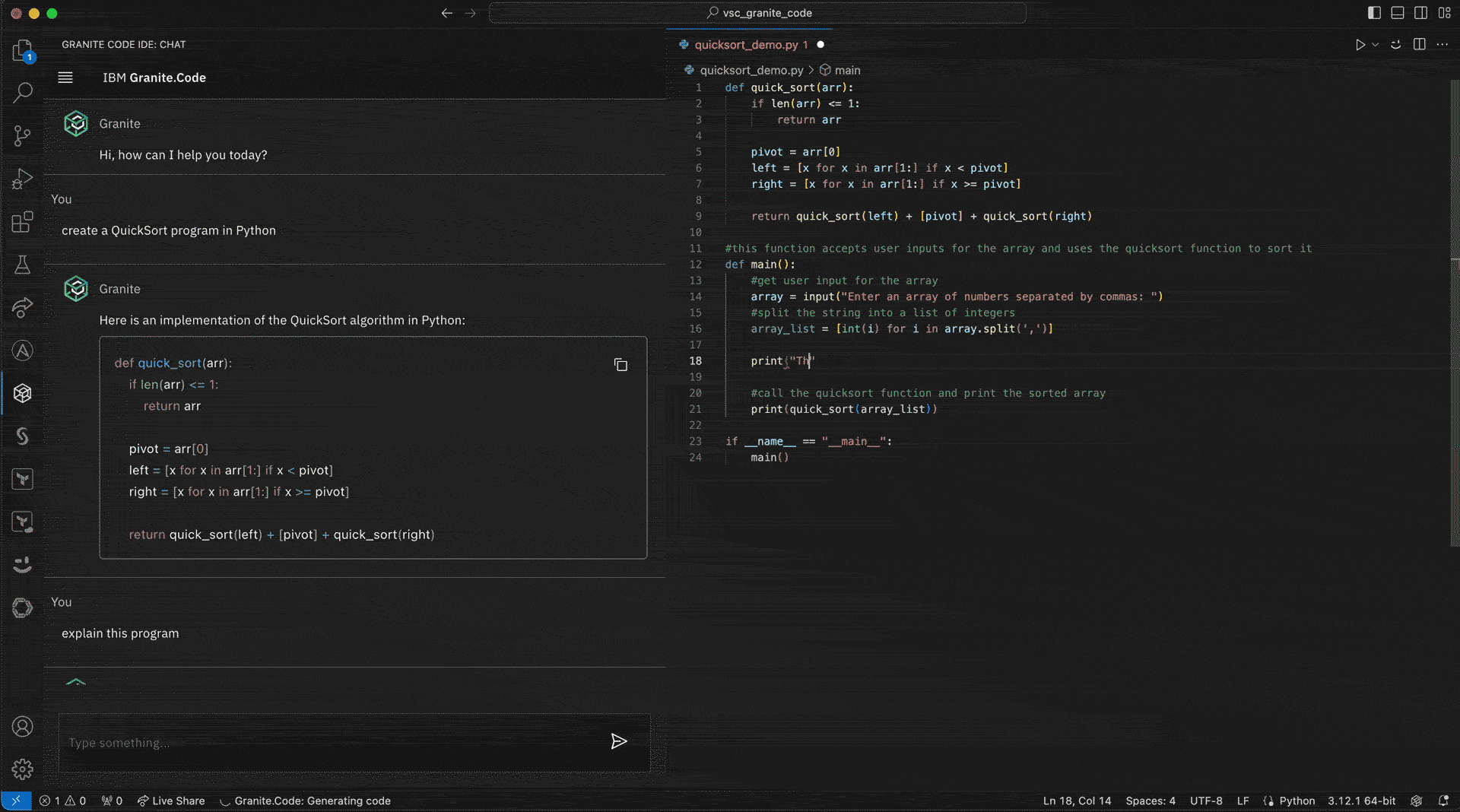Select the Granite.Code icon in the activity bar
Viewport: 1460px width, 812px height.
(x=22, y=393)
